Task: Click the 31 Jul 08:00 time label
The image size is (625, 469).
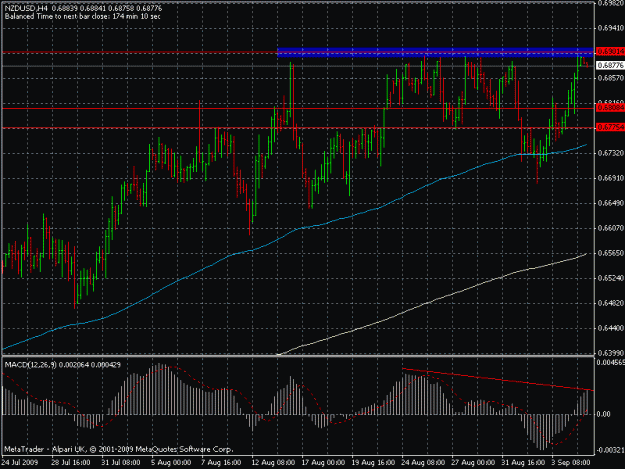Action: (121, 463)
